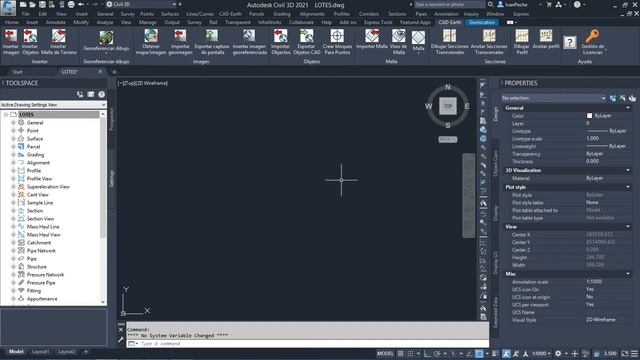Expand the Surface node in Toolspace tree
640x360 pixels.
coord(13,139)
